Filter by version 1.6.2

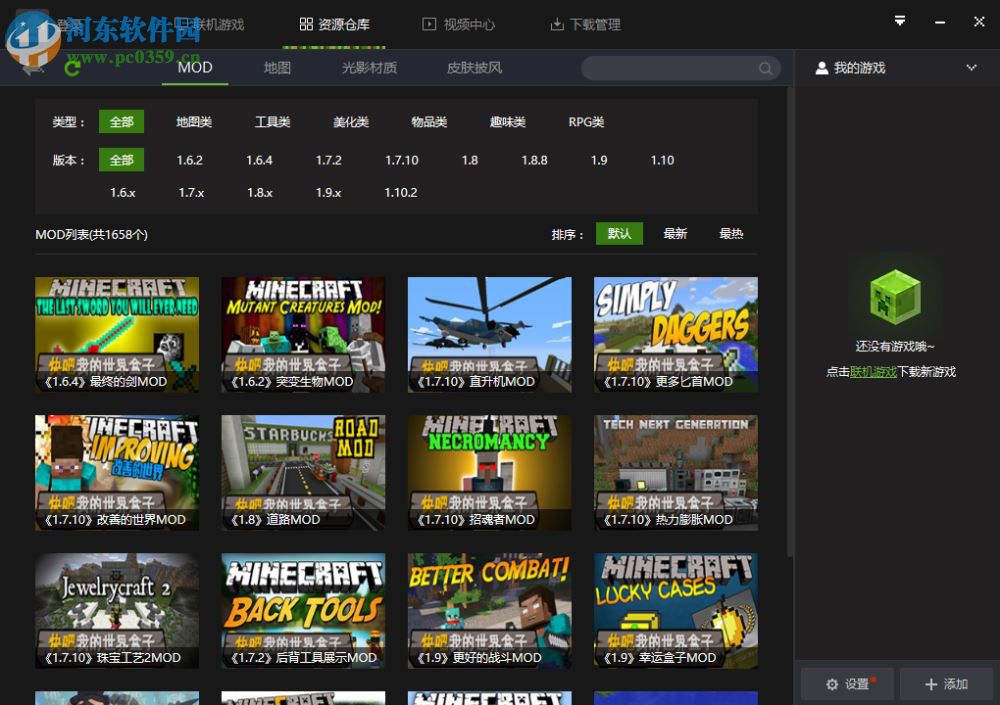click(x=189, y=160)
